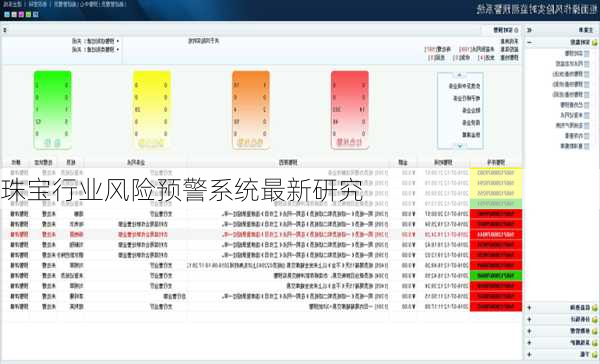600x364 pixels.
Task: Click the small toggle icon left of tab bar
Action: pos(5,30)
